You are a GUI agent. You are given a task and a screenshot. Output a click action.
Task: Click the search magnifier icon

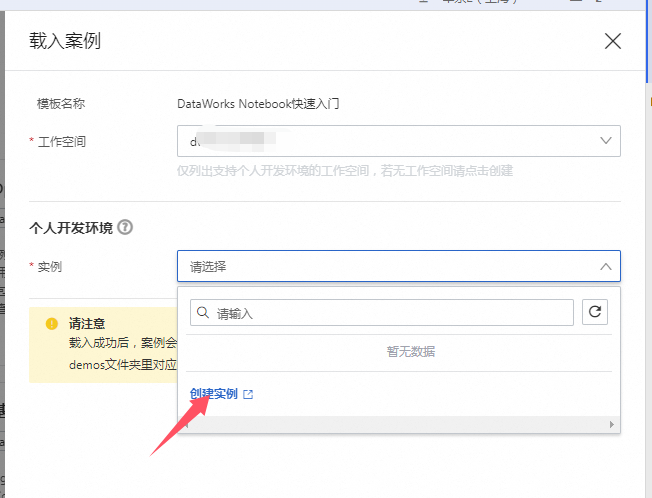click(x=203, y=312)
